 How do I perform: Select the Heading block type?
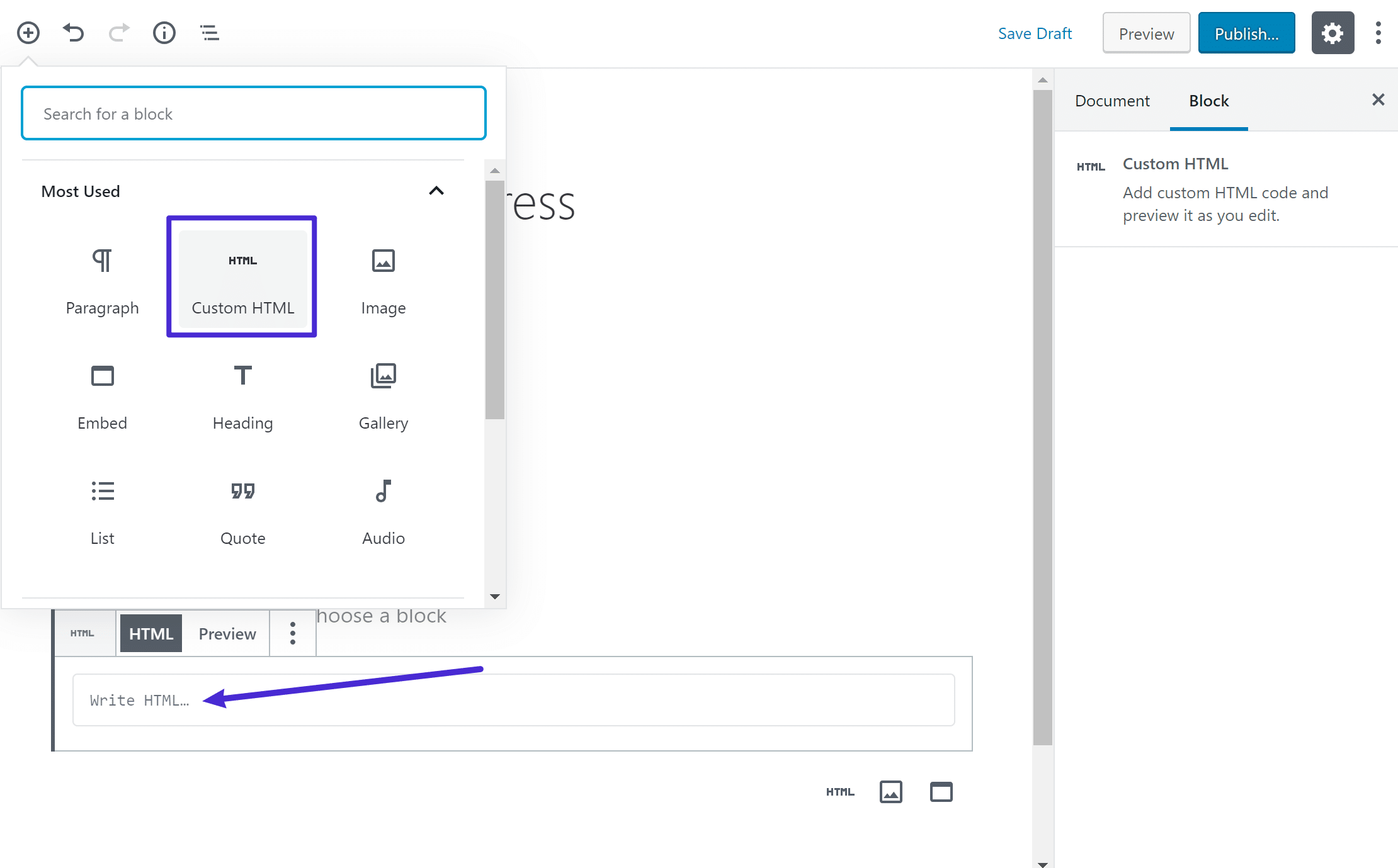tap(242, 392)
